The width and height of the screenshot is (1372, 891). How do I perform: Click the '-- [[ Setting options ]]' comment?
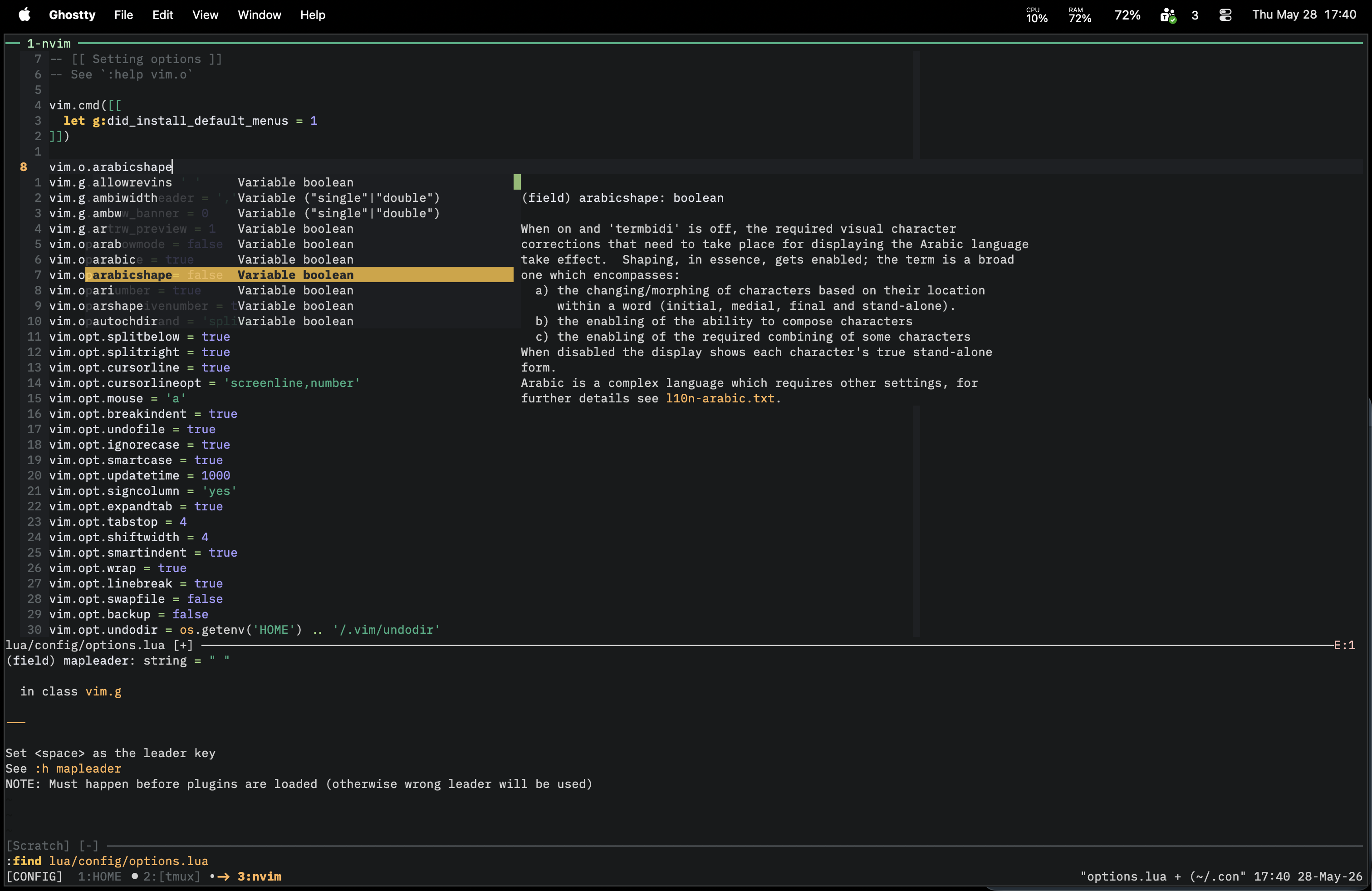point(136,59)
